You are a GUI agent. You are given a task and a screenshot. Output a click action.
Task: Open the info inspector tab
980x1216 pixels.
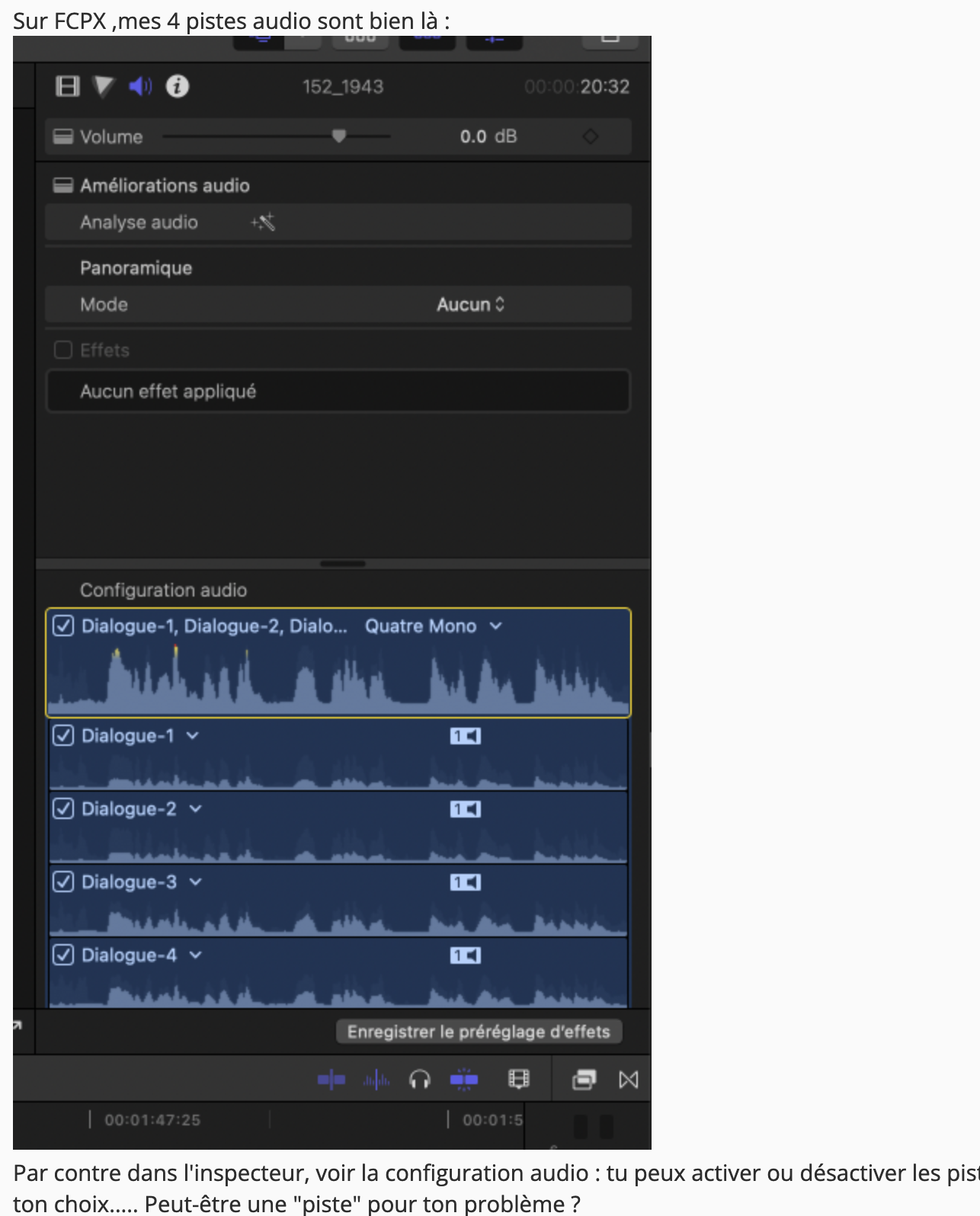pyautogui.click(x=178, y=86)
